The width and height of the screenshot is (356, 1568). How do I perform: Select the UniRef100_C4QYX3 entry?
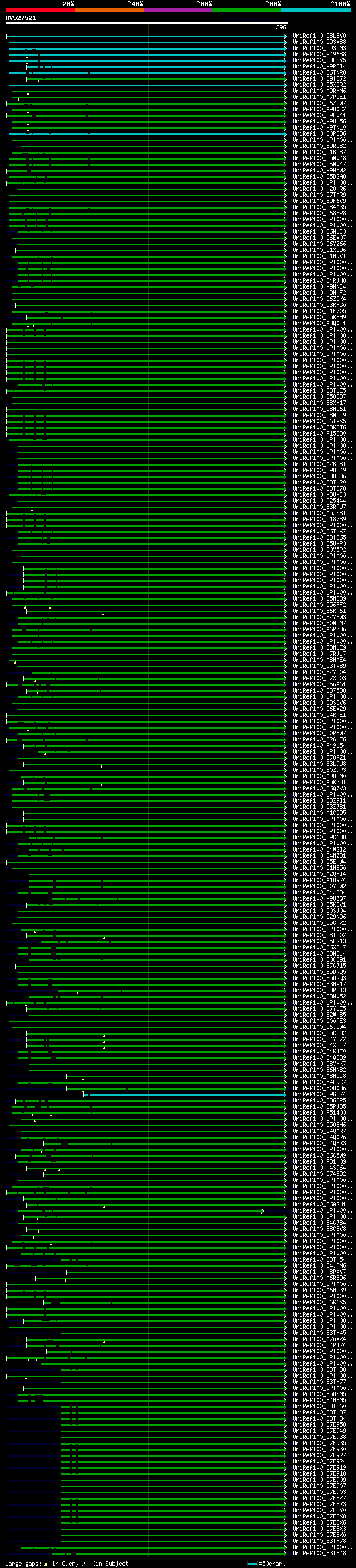(319, 1143)
